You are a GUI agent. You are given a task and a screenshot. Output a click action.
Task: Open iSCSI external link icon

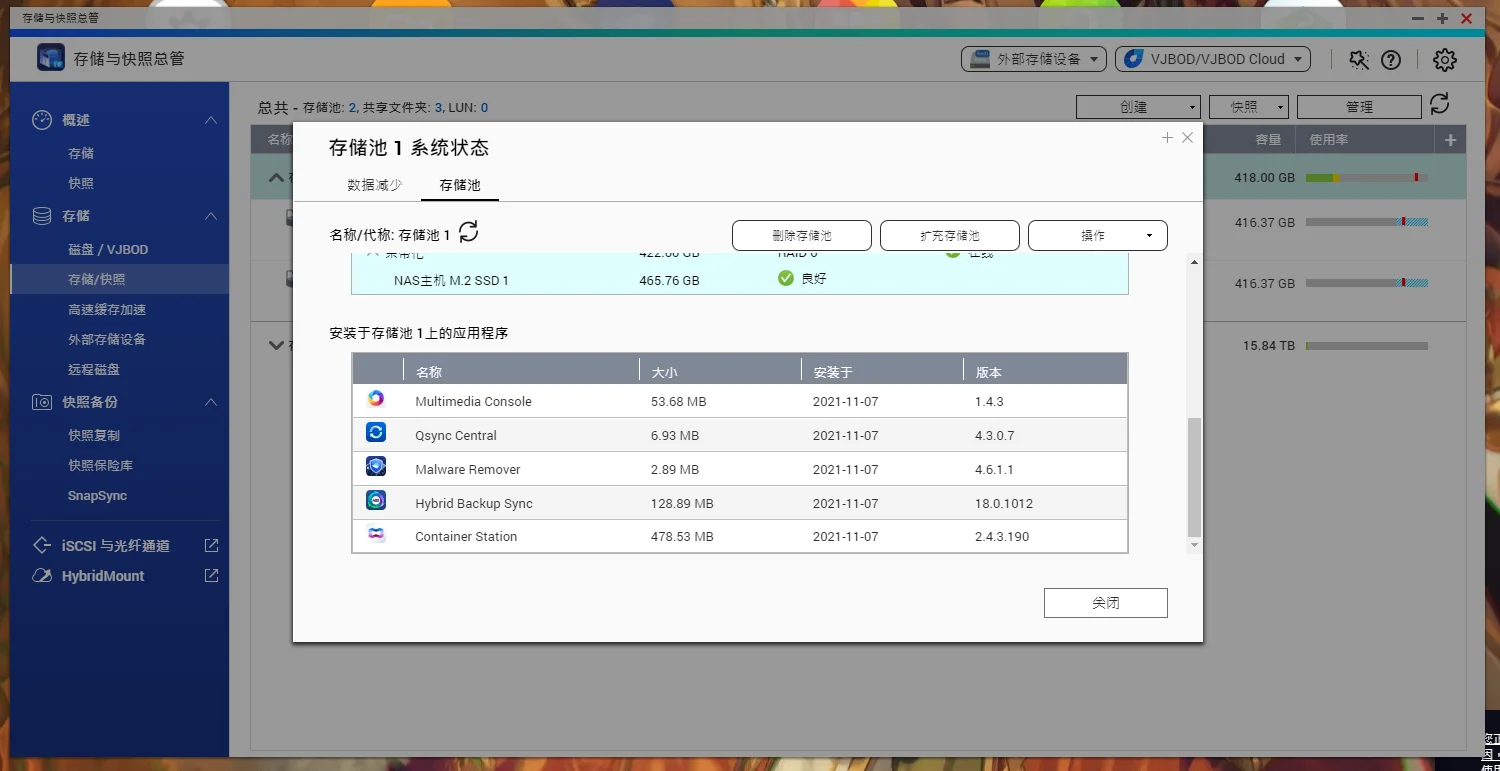pyautogui.click(x=211, y=546)
